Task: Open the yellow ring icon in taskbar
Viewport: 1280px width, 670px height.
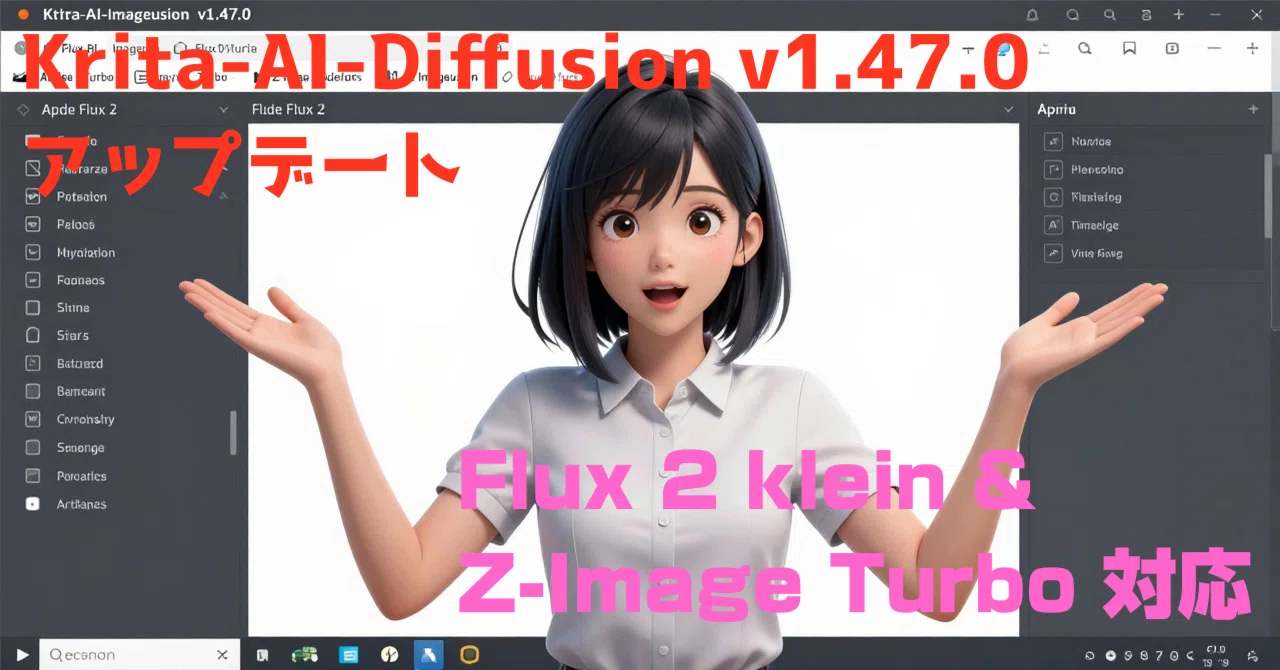Action: 469,655
